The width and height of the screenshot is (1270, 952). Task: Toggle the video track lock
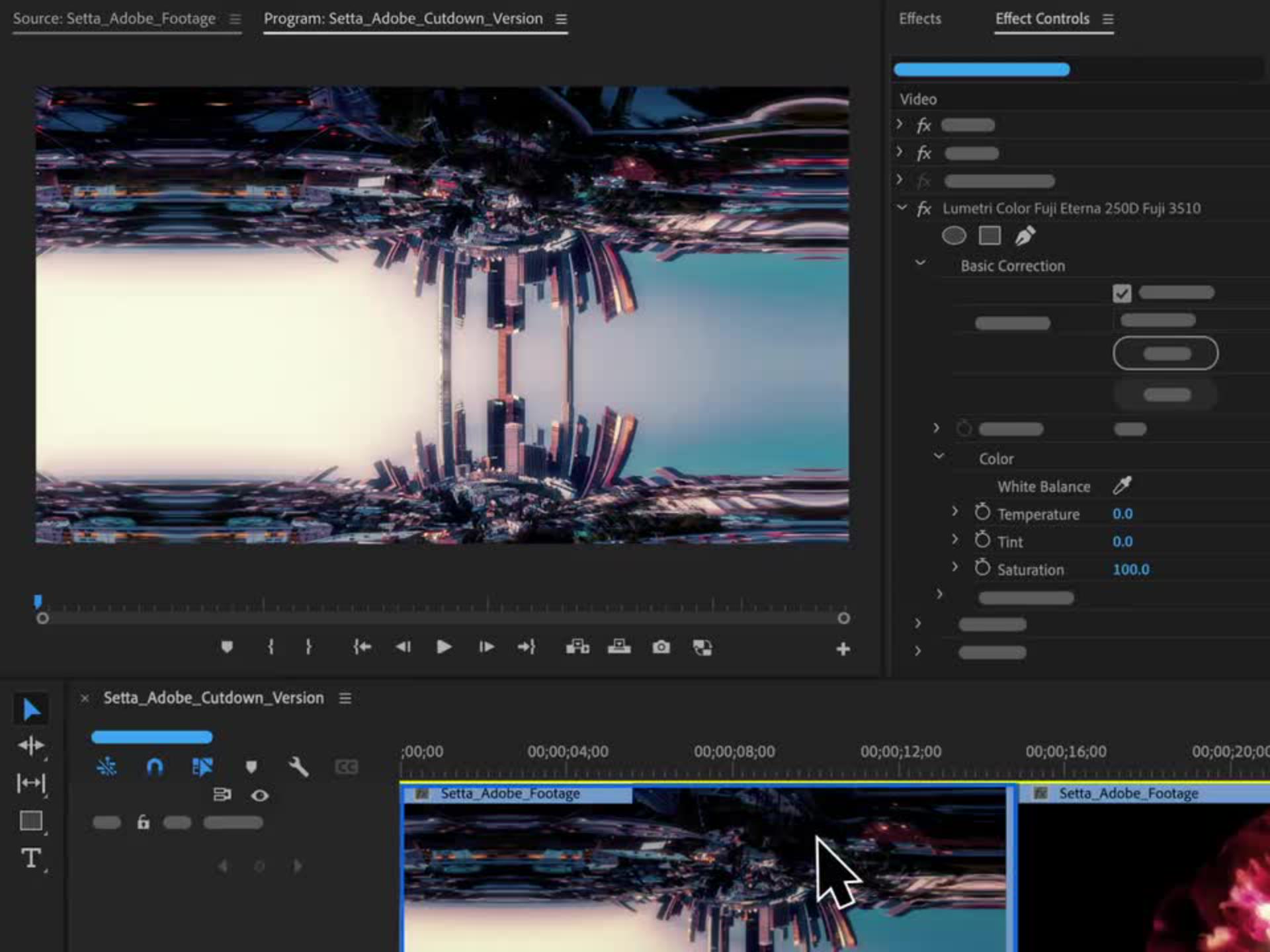point(143,822)
